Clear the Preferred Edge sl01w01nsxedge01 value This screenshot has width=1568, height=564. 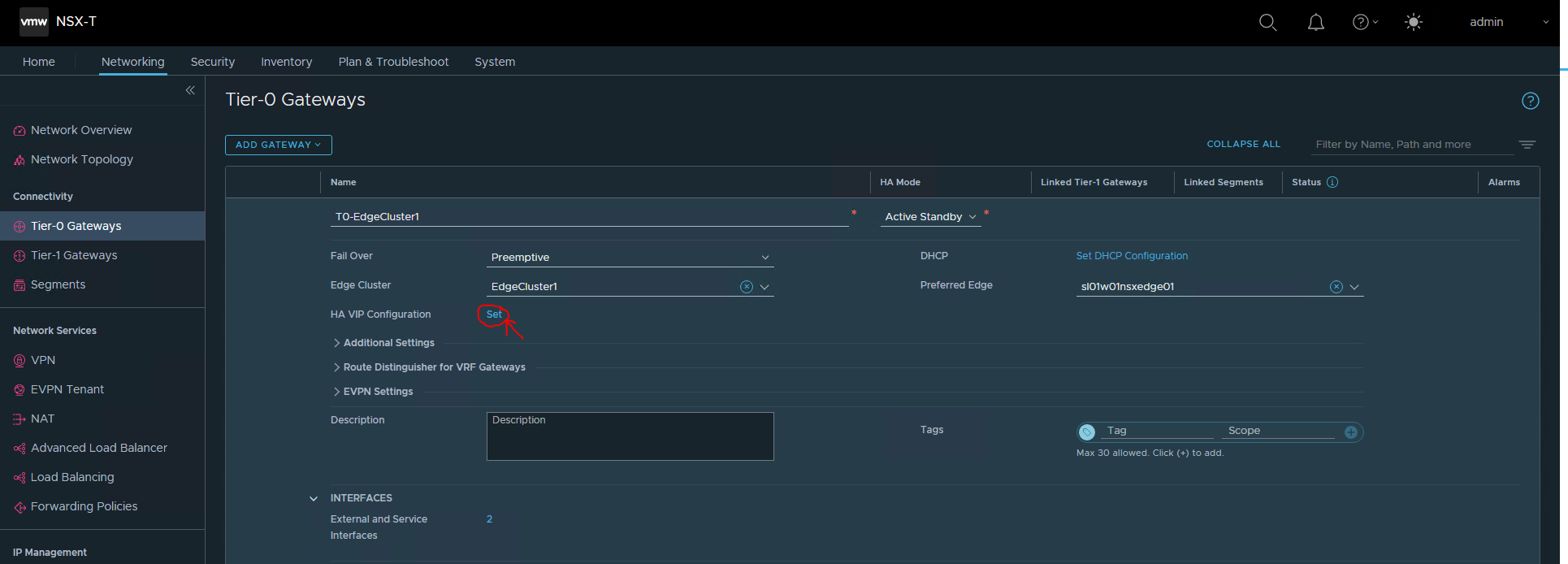1336,287
